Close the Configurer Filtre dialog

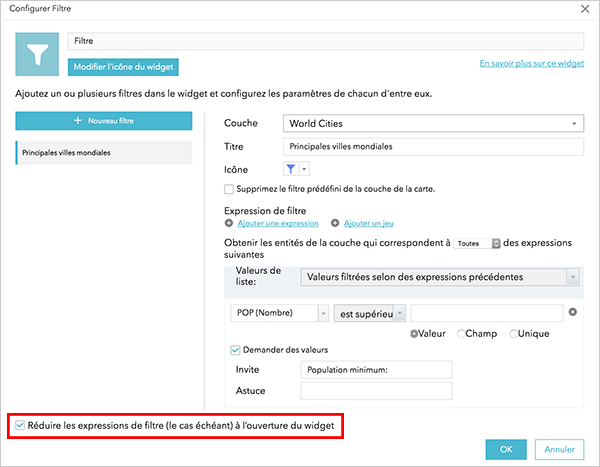[x=585, y=8]
